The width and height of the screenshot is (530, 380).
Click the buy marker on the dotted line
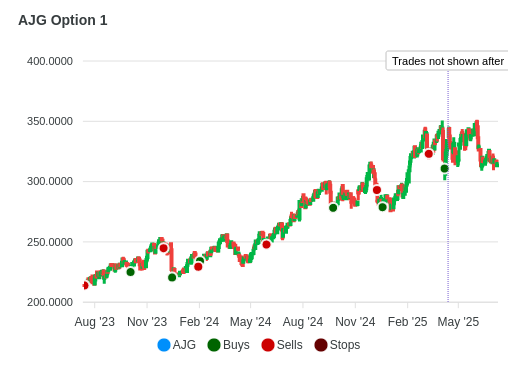[444, 168]
